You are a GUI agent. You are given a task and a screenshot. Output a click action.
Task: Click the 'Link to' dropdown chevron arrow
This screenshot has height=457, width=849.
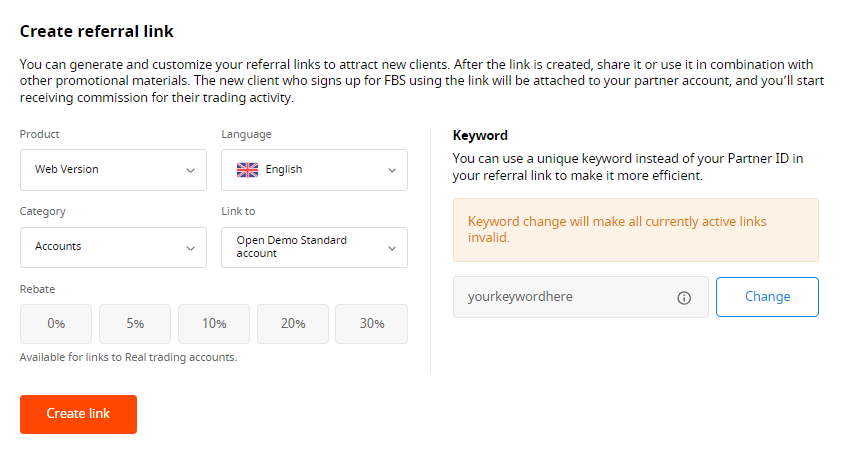(x=391, y=247)
